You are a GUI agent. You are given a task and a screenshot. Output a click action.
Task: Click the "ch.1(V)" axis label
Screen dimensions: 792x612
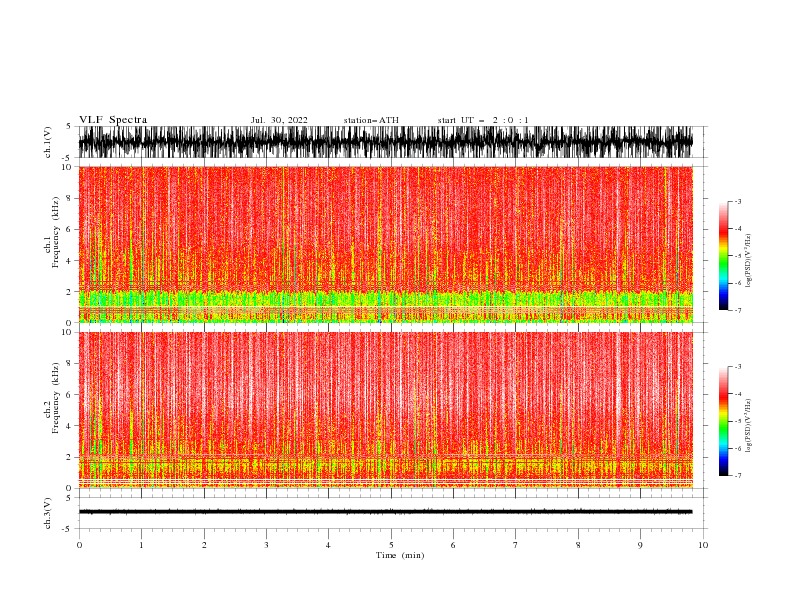click(x=48, y=142)
